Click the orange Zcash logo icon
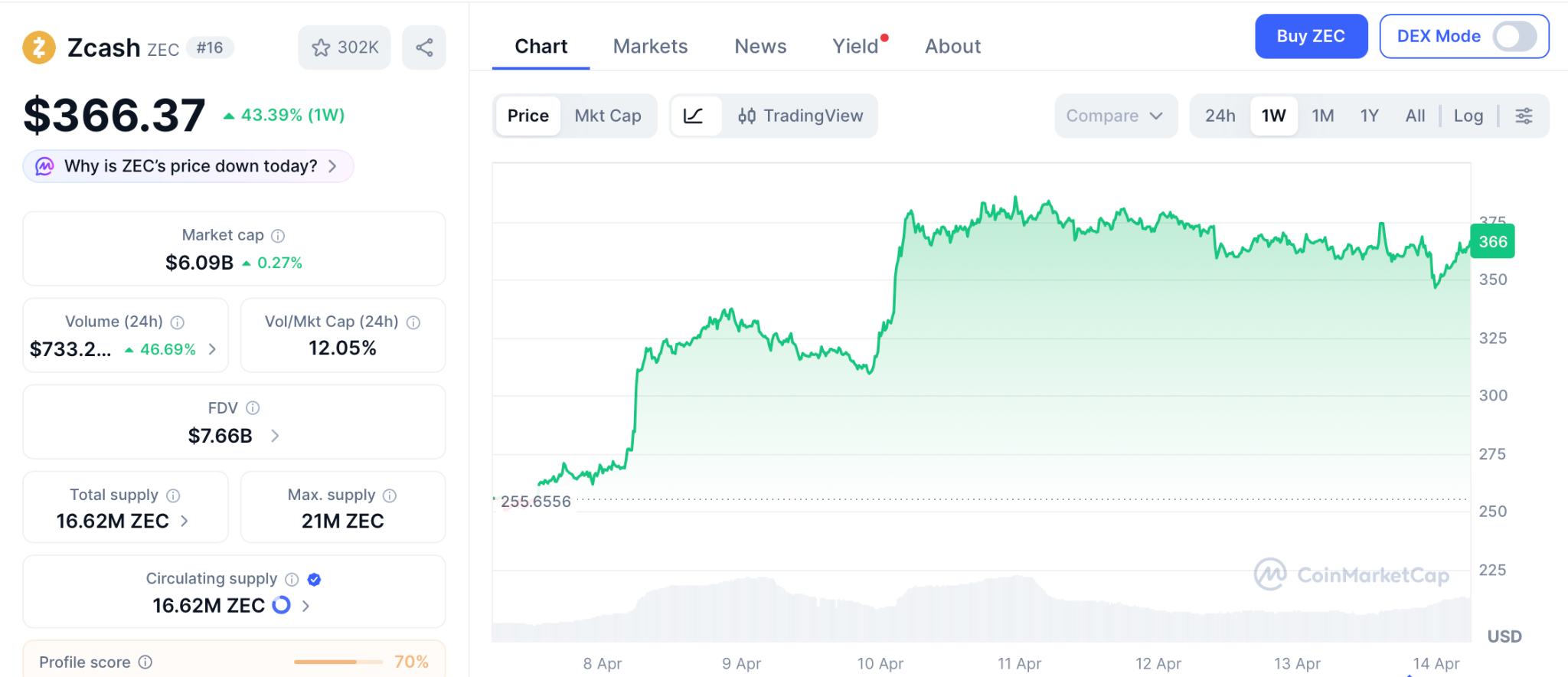Screen dimensions: 1568x677 pyautogui.click(x=39, y=47)
